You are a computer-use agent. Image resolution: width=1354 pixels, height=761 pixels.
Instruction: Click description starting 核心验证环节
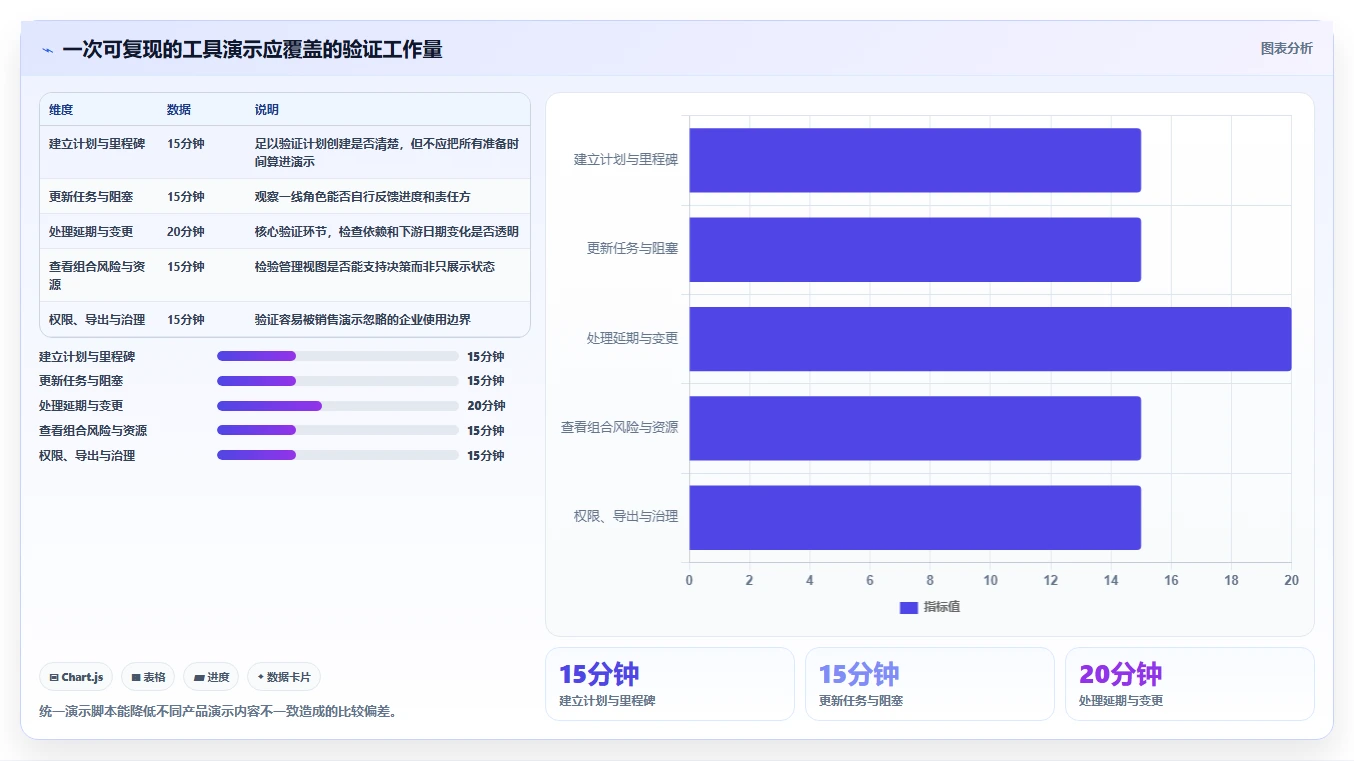click(x=387, y=232)
